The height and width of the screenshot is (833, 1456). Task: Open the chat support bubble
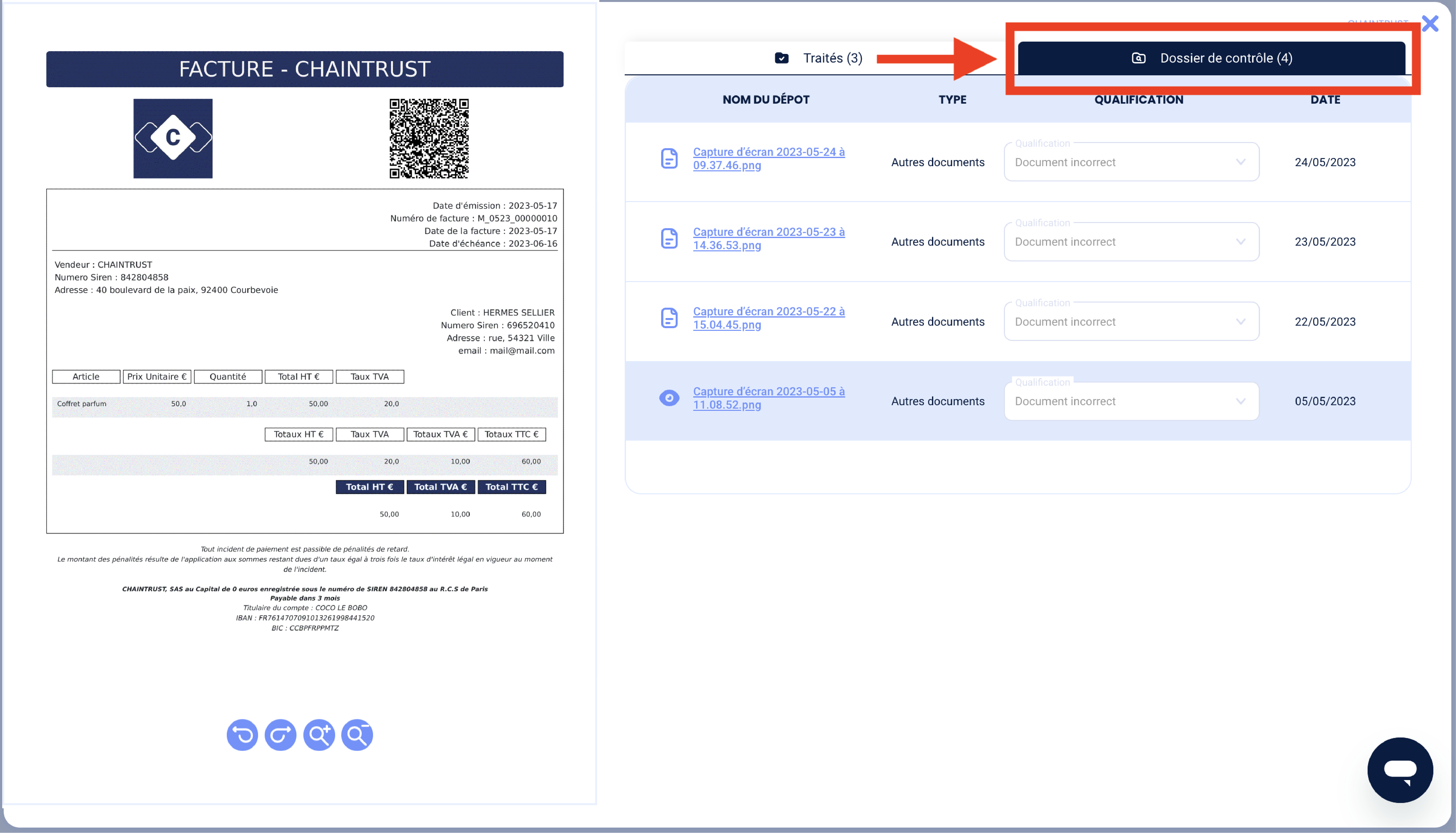pos(1400,769)
